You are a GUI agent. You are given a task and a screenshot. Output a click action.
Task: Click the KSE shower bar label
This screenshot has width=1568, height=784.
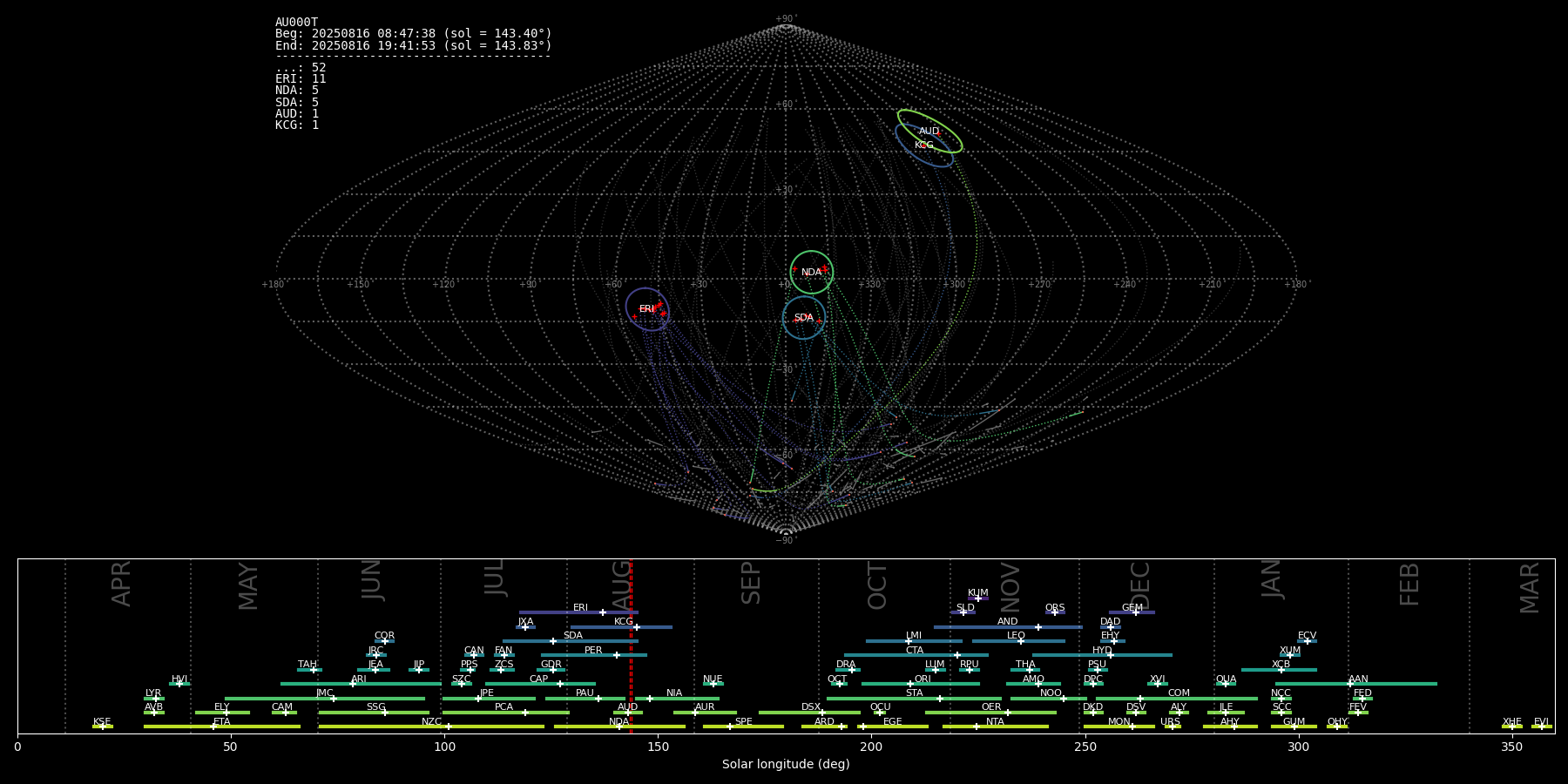point(102,722)
